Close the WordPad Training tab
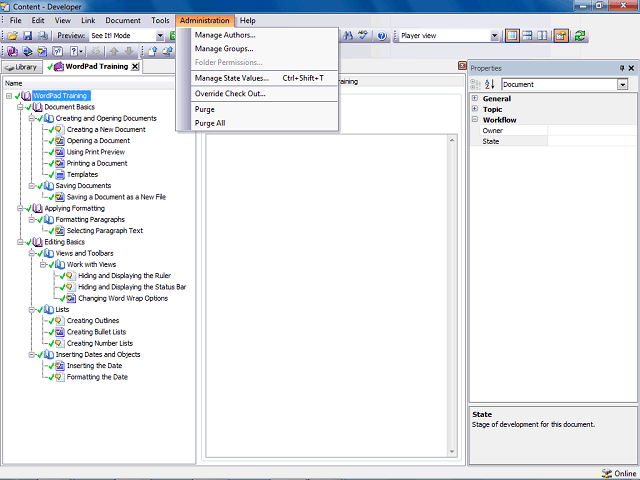Viewport: 640px width, 480px height. [135, 67]
